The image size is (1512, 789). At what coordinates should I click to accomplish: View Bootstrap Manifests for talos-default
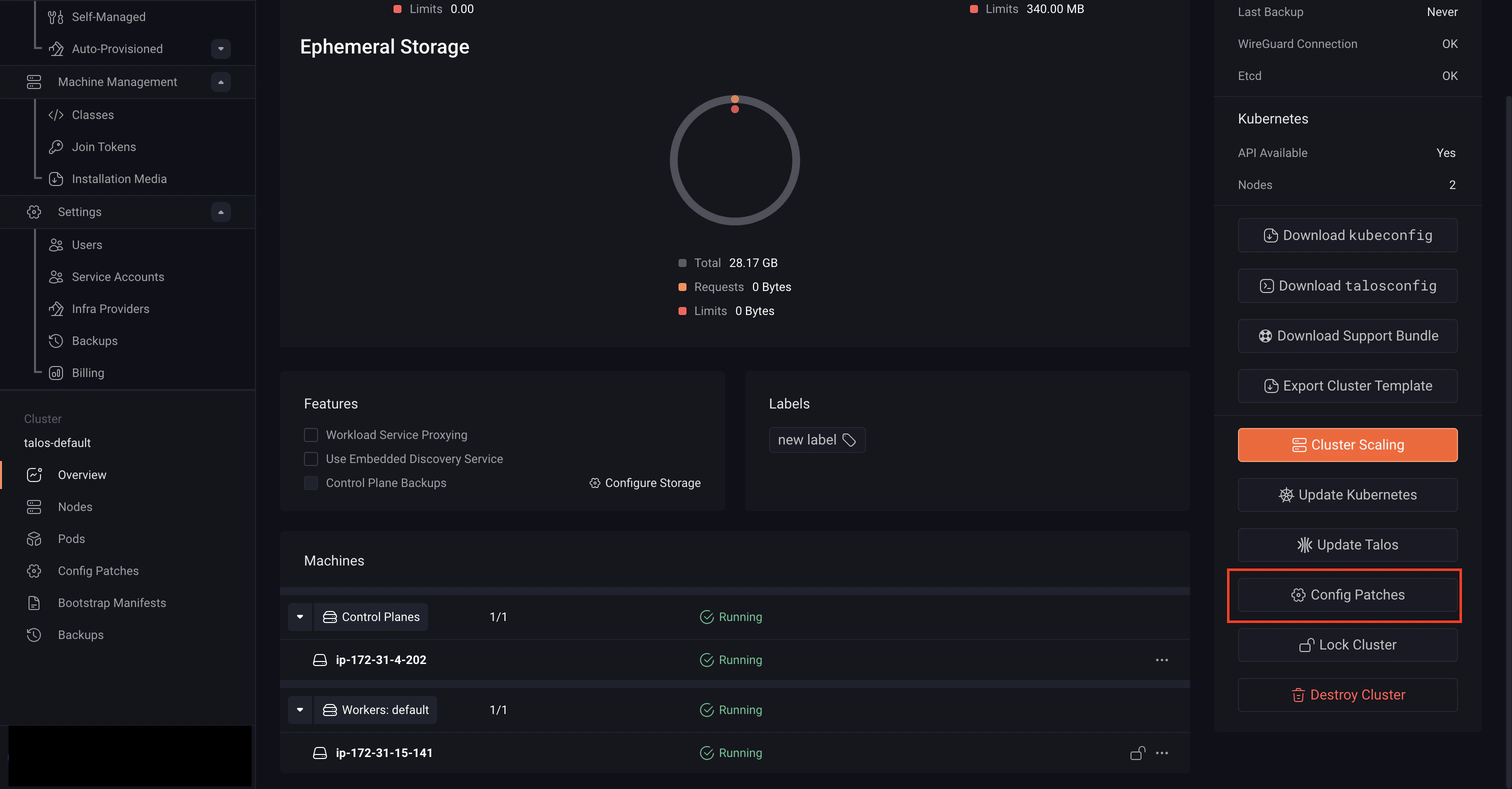(x=111, y=602)
